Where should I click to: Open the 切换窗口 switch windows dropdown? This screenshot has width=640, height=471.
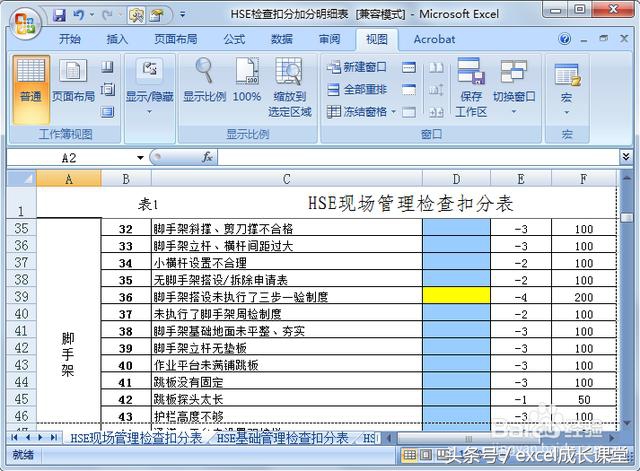[514, 85]
